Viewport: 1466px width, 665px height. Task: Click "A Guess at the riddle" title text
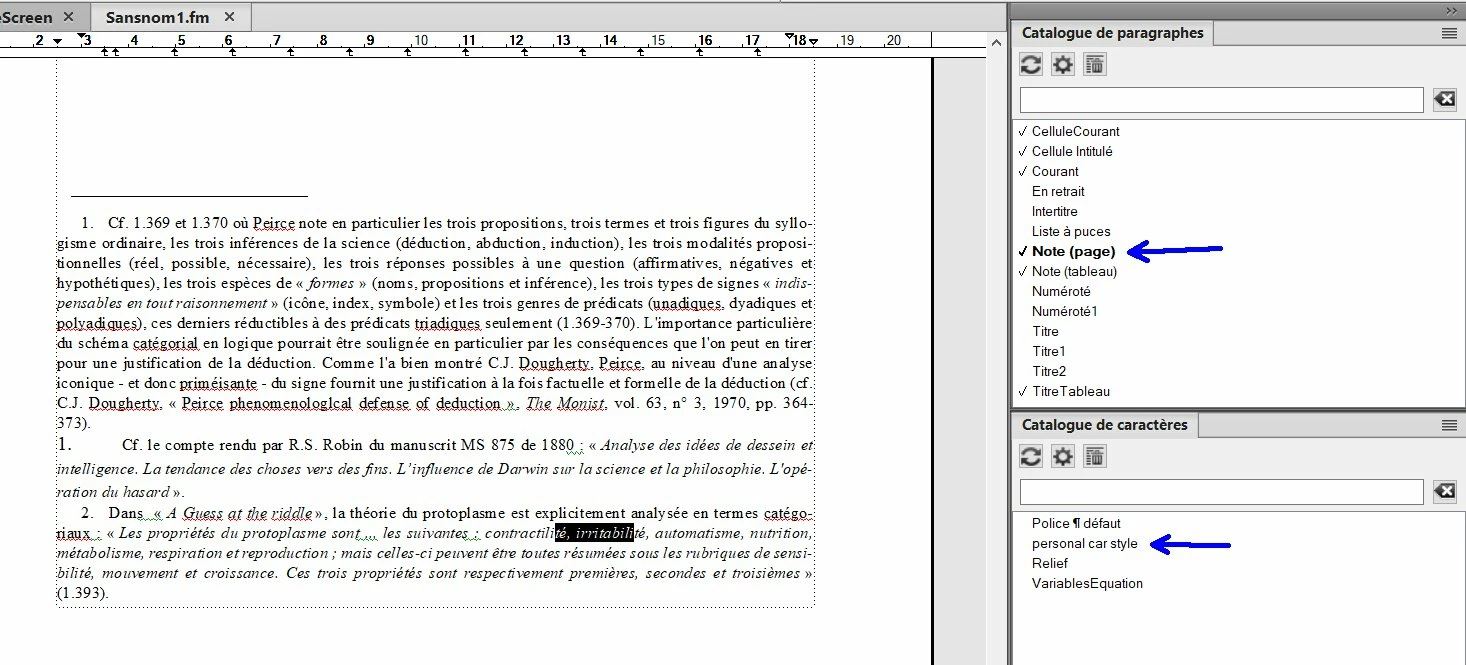point(238,514)
